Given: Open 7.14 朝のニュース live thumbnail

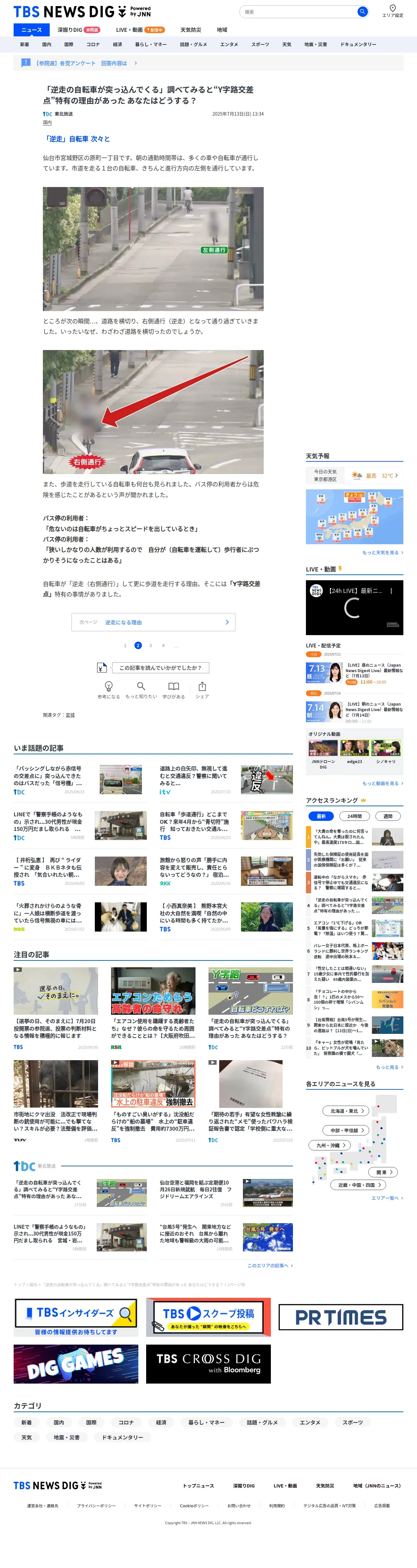Looking at the screenshot, I should coord(324,711).
